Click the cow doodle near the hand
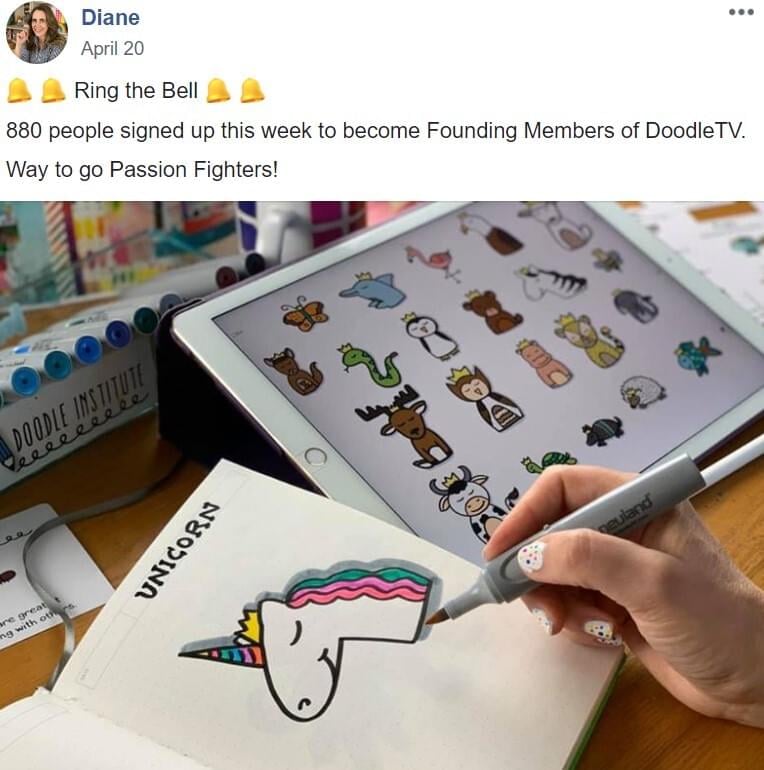Image resolution: width=764 pixels, height=770 pixels. click(468, 503)
